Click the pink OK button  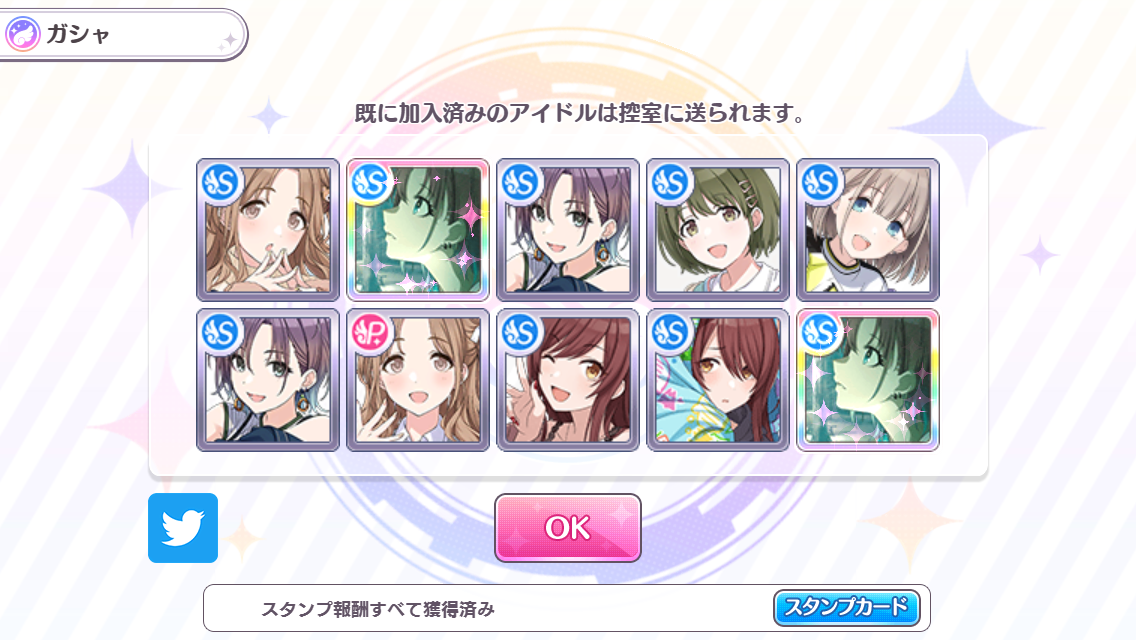(x=567, y=528)
